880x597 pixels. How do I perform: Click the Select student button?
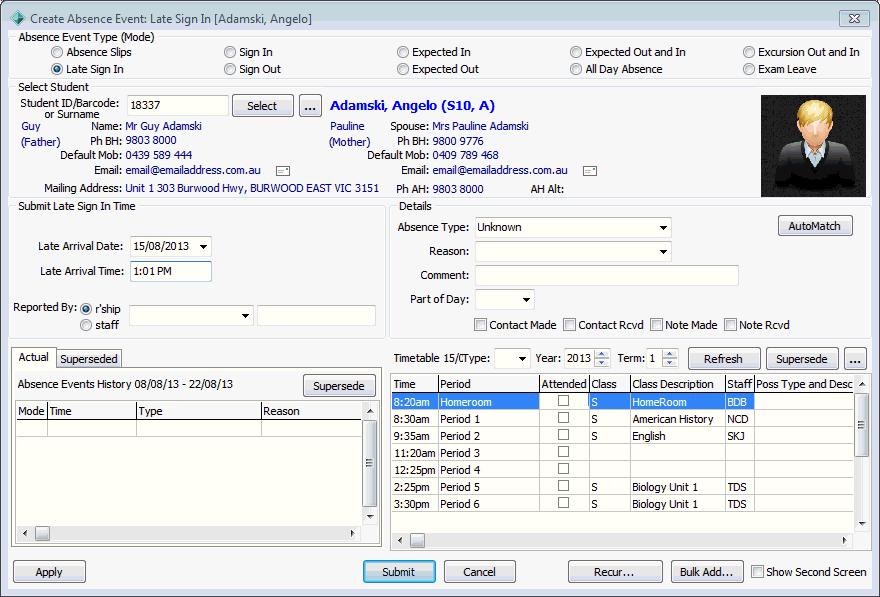click(263, 105)
